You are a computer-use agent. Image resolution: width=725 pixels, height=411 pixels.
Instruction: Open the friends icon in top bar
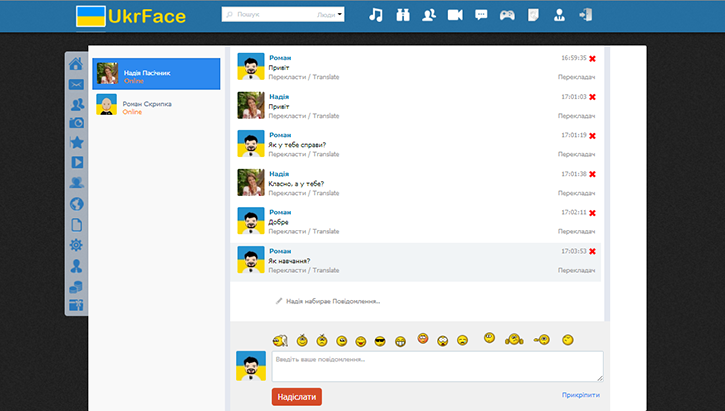pyautogui.click(x=429, y=15)
